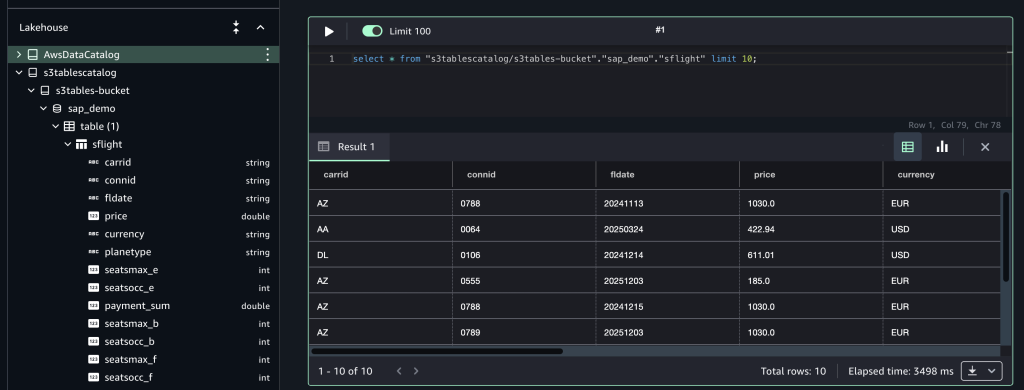Viewport: 1024px width, 390px height.
Task: Close the result panel with X
Action: [985, 147]
